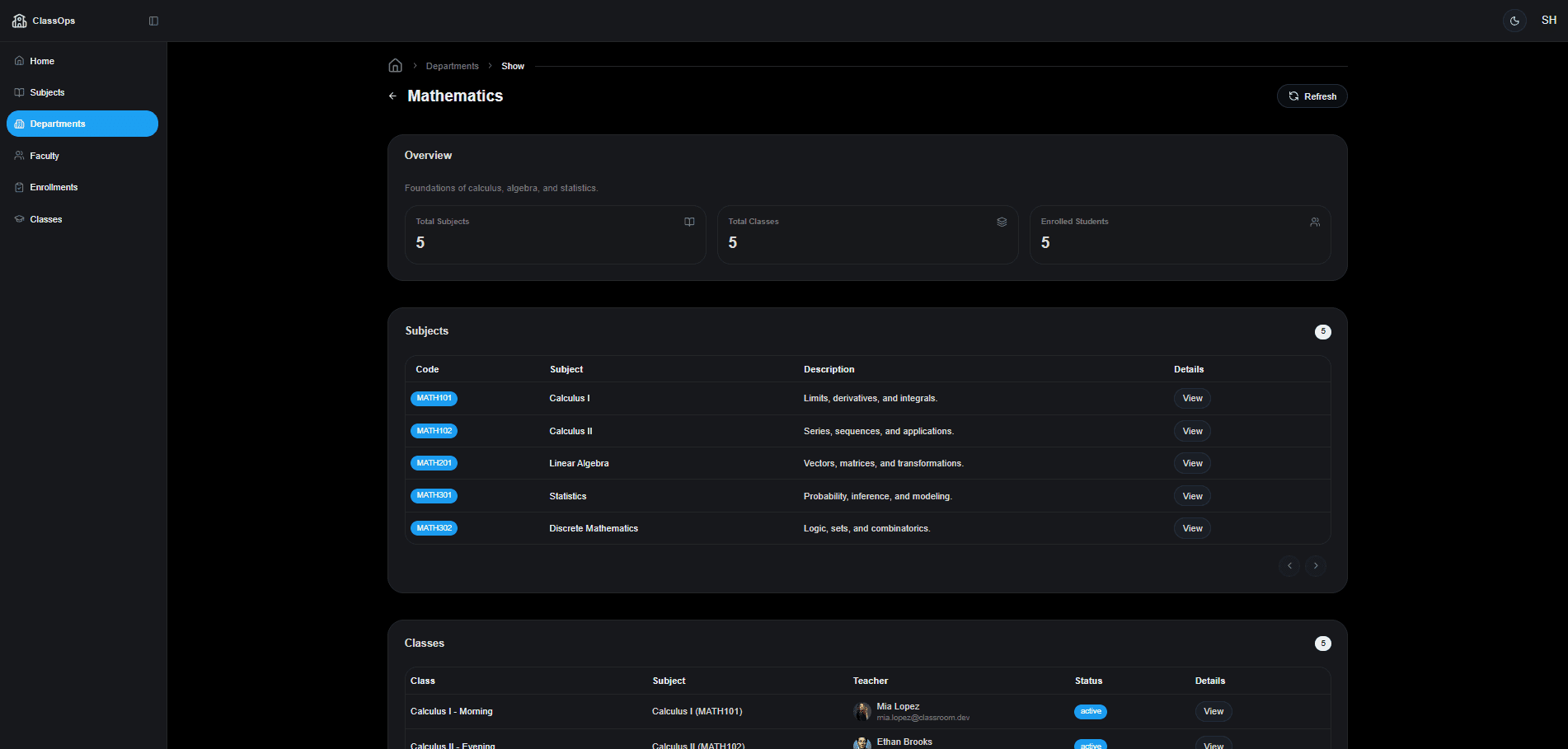Click Calculus I (MATH101) subject cell
Viewport: 1568px width, 749px height.
pos(697,711)
